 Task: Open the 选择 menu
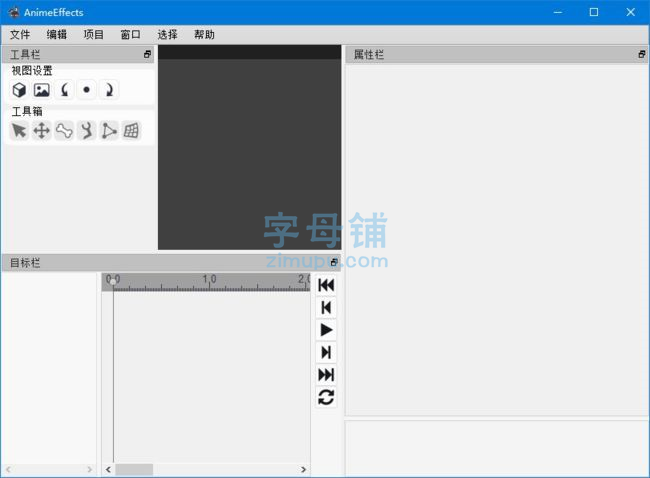[167, 34]
